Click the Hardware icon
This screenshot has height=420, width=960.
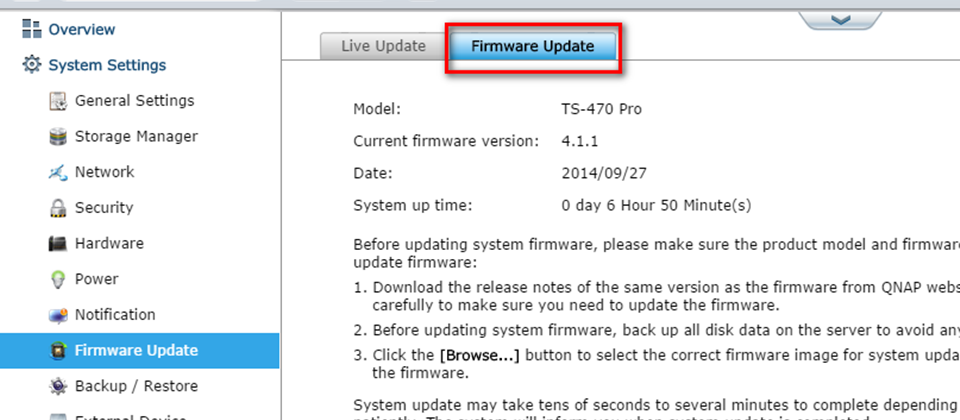[58, 244]
